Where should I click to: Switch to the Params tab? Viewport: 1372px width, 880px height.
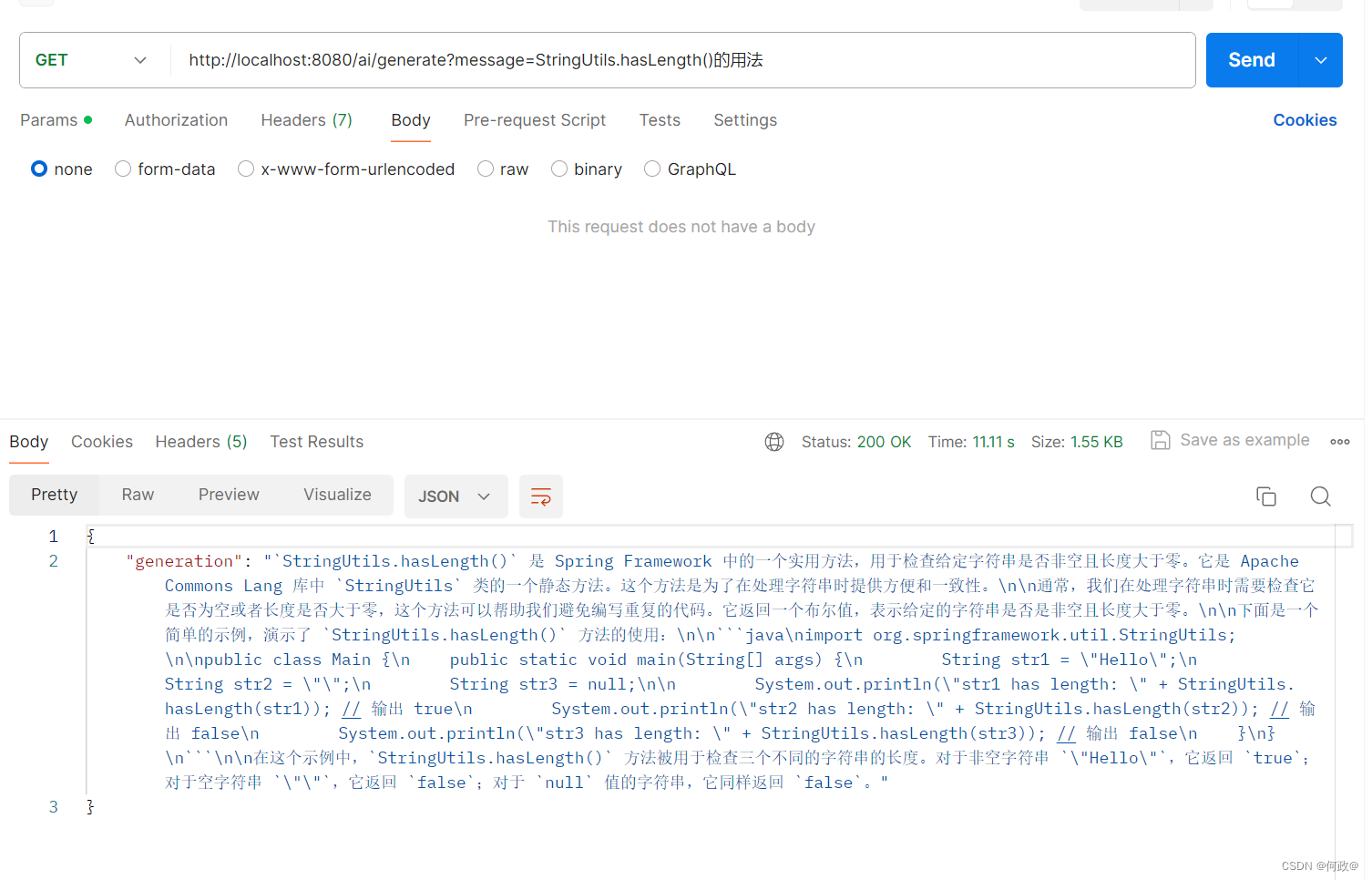56,120
